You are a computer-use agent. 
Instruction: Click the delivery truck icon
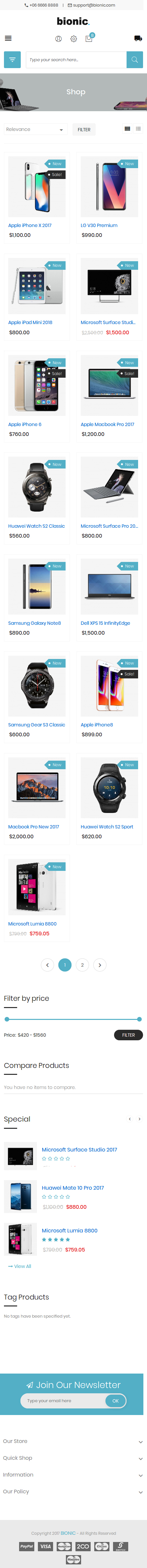138,38
